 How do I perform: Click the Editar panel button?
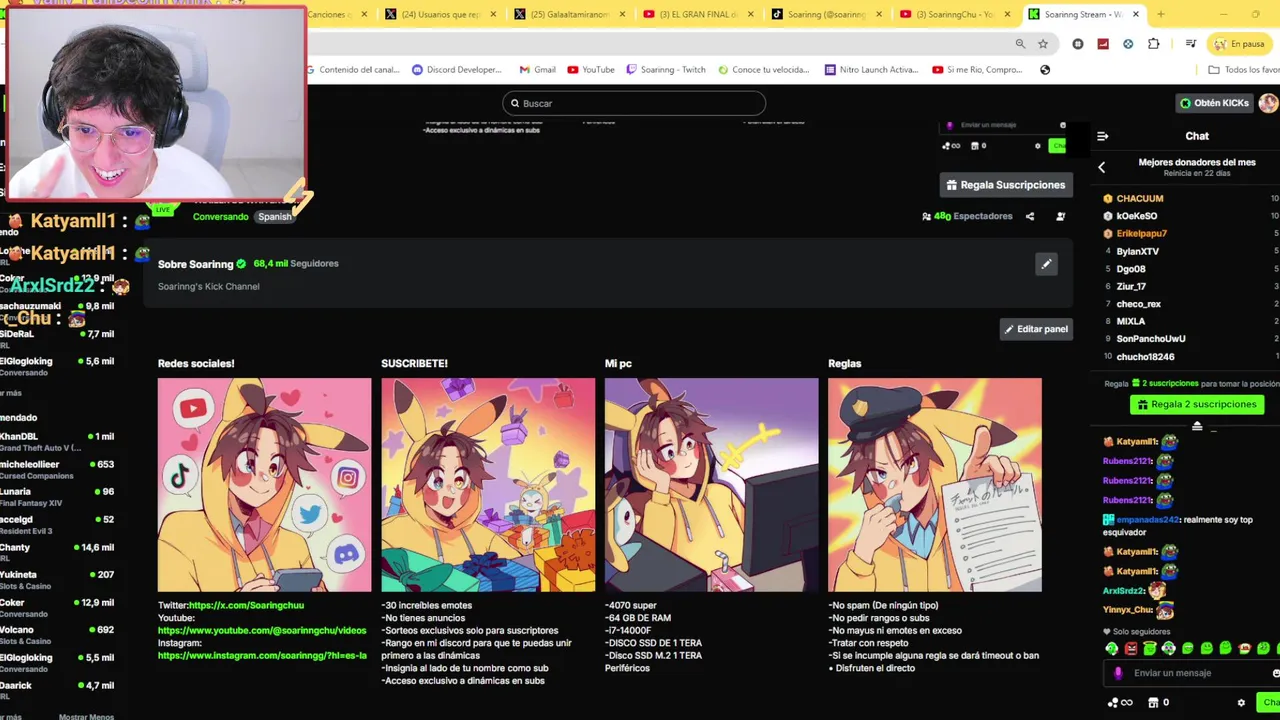[1036, 329]
